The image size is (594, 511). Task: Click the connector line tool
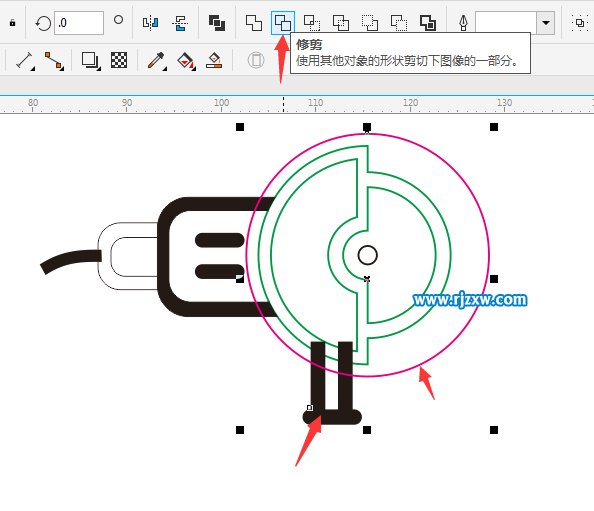point(54,61)
